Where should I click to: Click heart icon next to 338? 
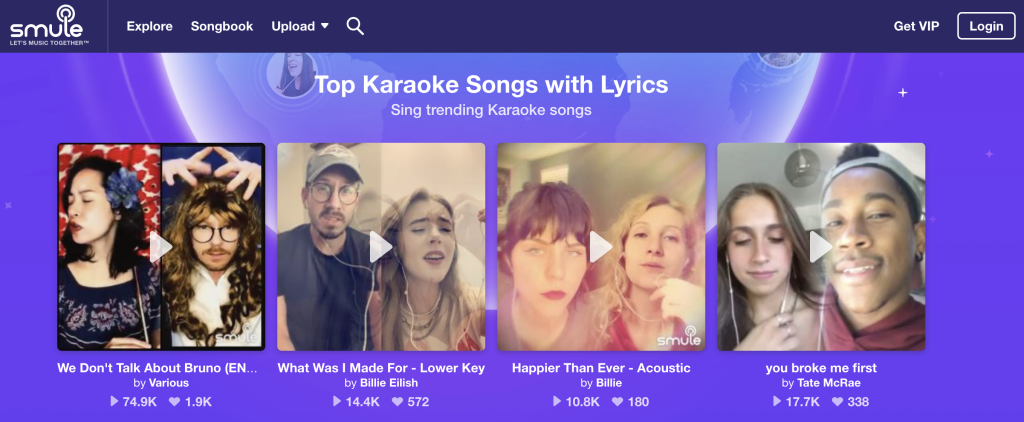[836, 402]
